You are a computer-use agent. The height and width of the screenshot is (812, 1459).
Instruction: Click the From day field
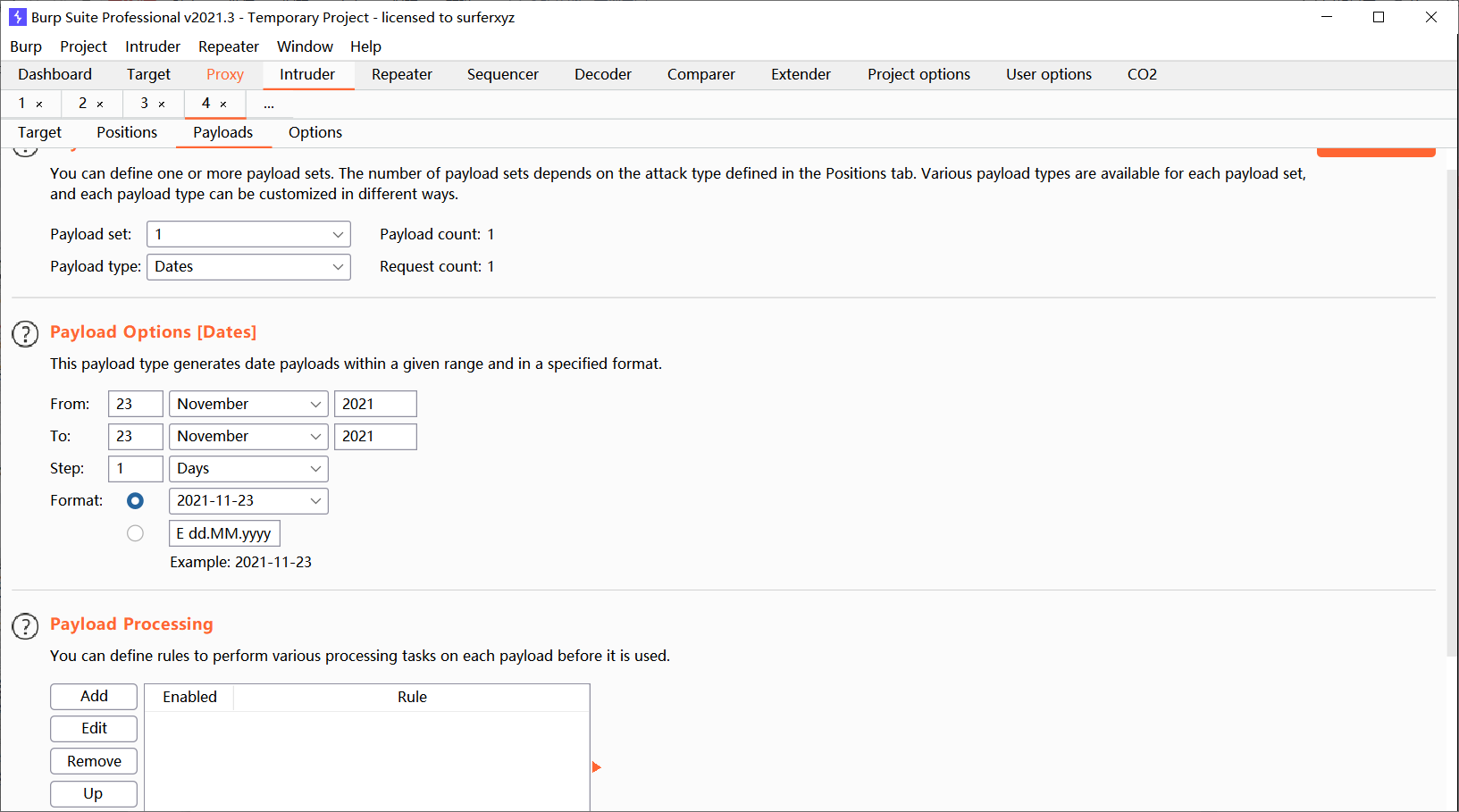(136, 404)
